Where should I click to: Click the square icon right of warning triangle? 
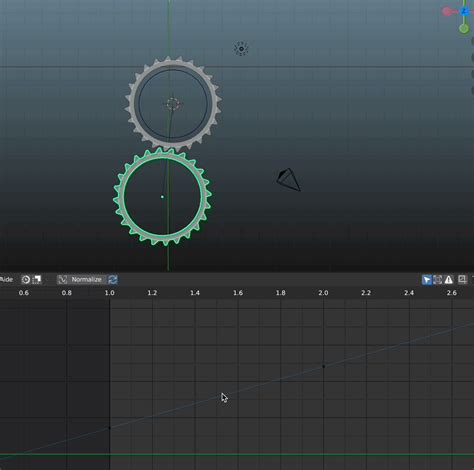coord(462,279)
